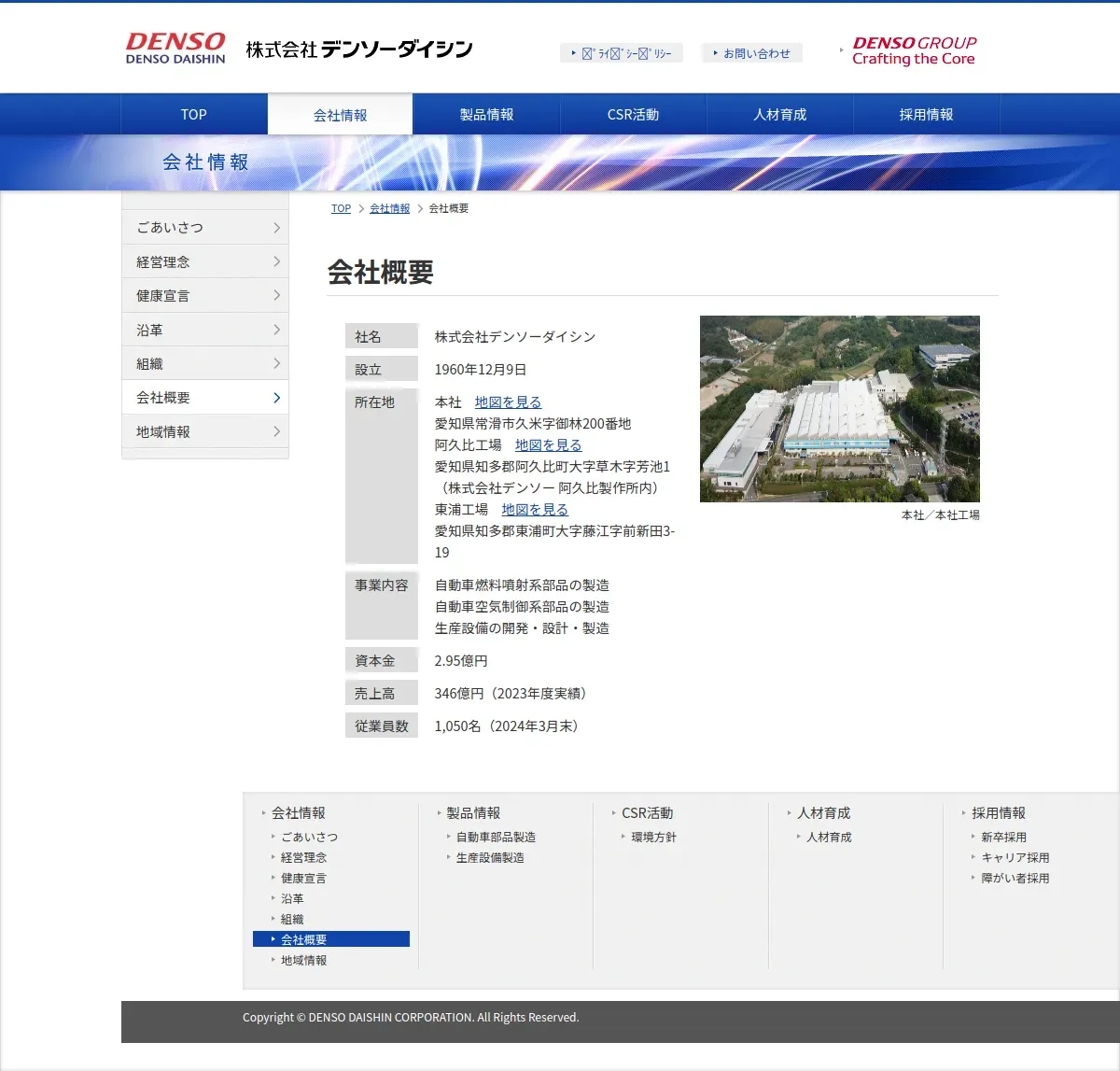Image resolution: width=1120 pixels, height=1071 pixels.
Task: Click the 株式会社デンソーダイシン header title
Action: (x=359, y=49)
